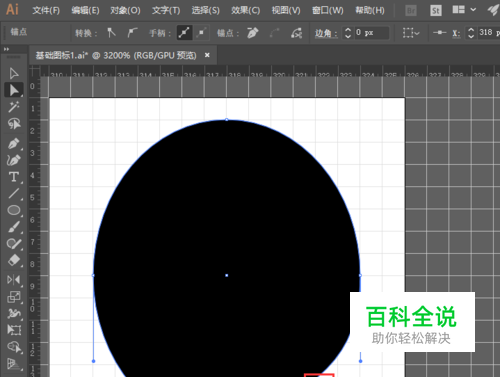This screenshot has height=377, width=500.
Task: Select the top anchor point of the ellipse
Action: coord(227,119)
